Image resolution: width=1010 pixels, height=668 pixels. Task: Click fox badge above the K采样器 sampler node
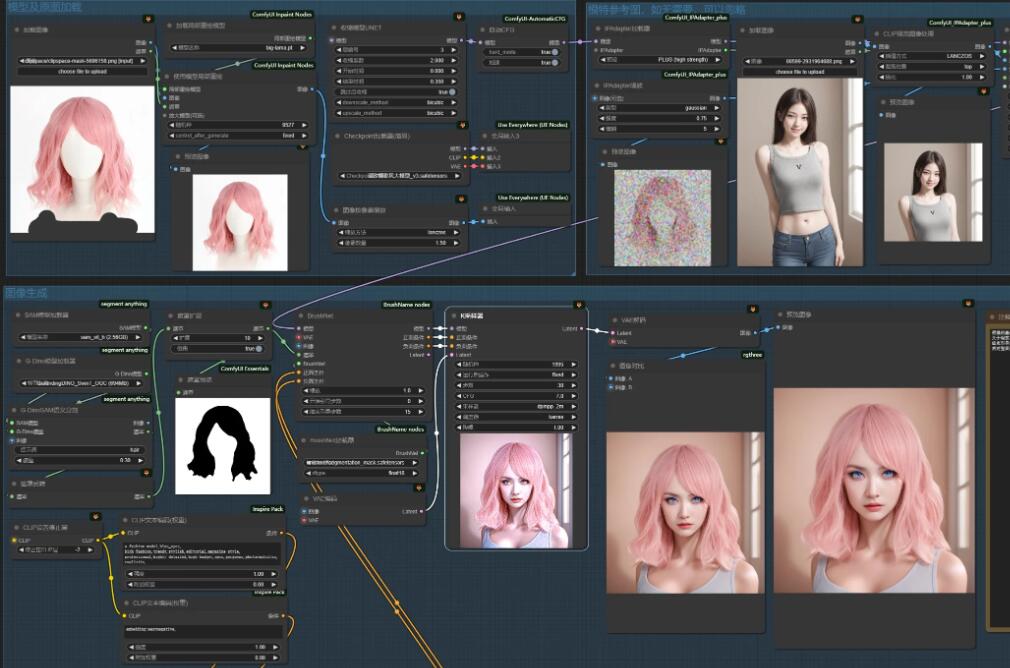[x=578, y=305]
